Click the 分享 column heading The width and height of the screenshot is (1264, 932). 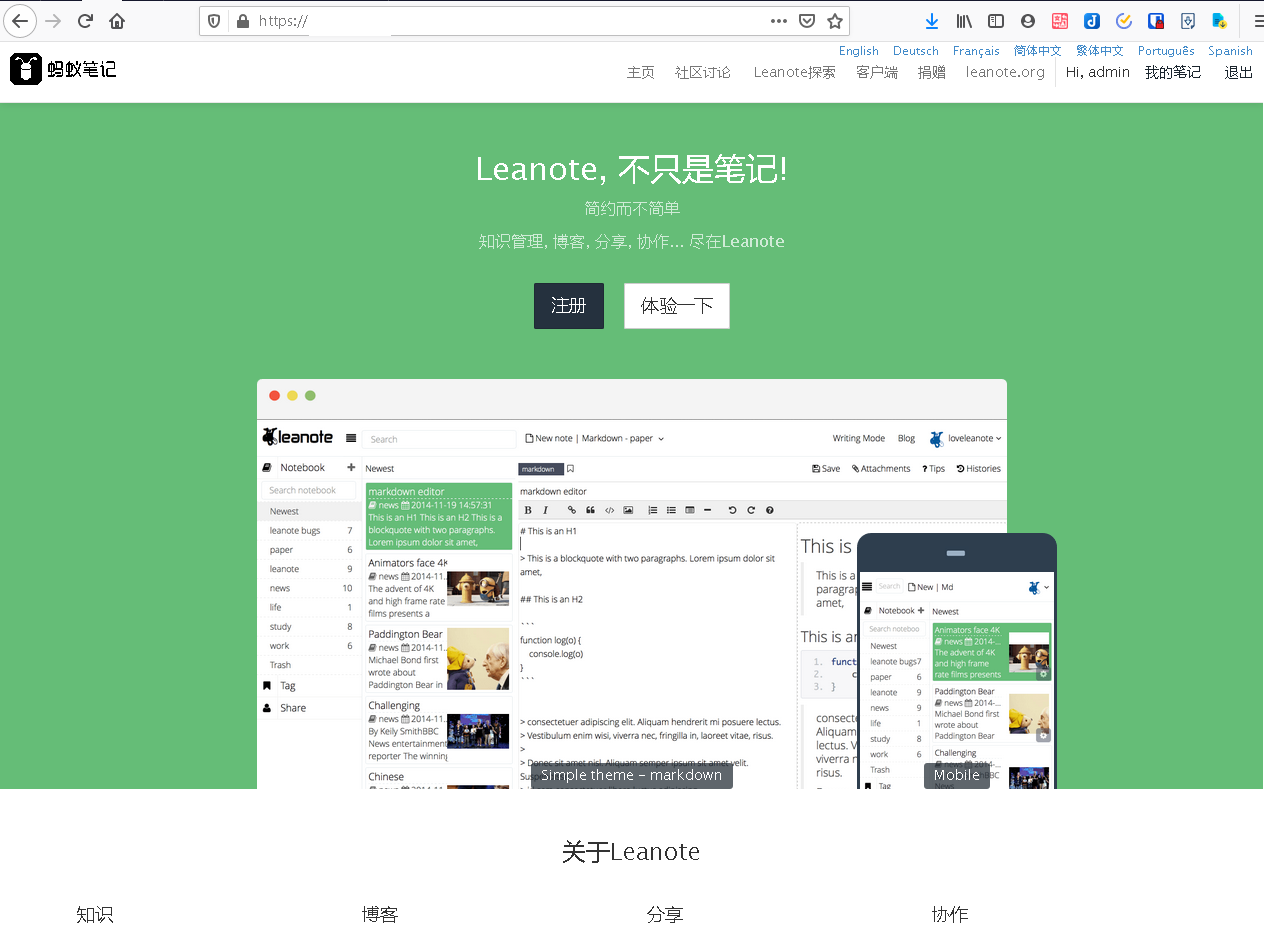point(665,915)
